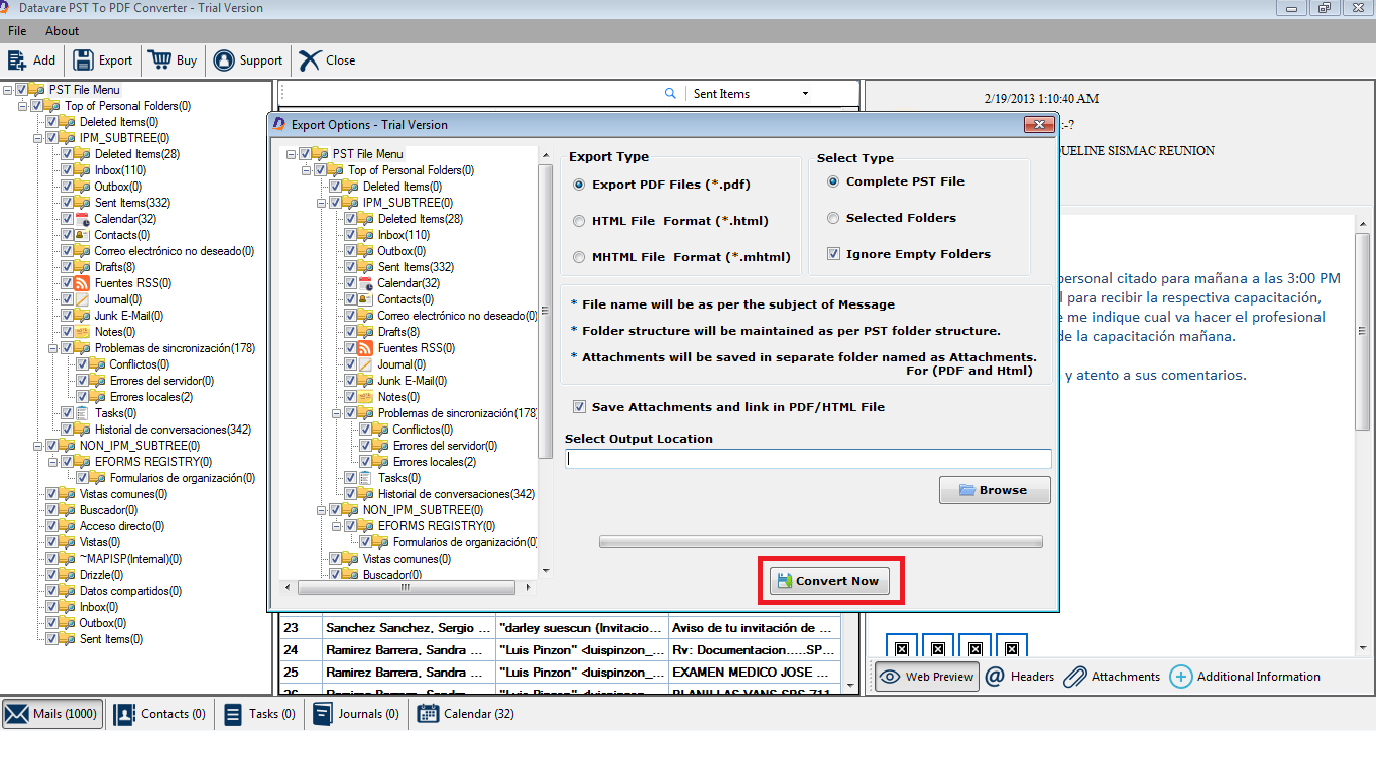Click the Convert Now button
The height and width of the screenshot is (768, 1376).
point(830,581)
